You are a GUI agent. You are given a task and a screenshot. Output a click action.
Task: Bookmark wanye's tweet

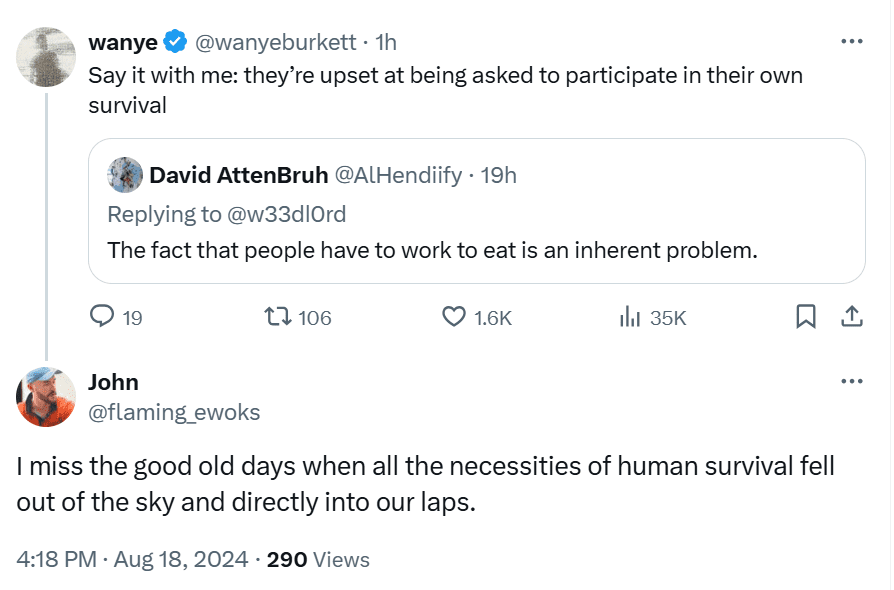tap(805, 317)
